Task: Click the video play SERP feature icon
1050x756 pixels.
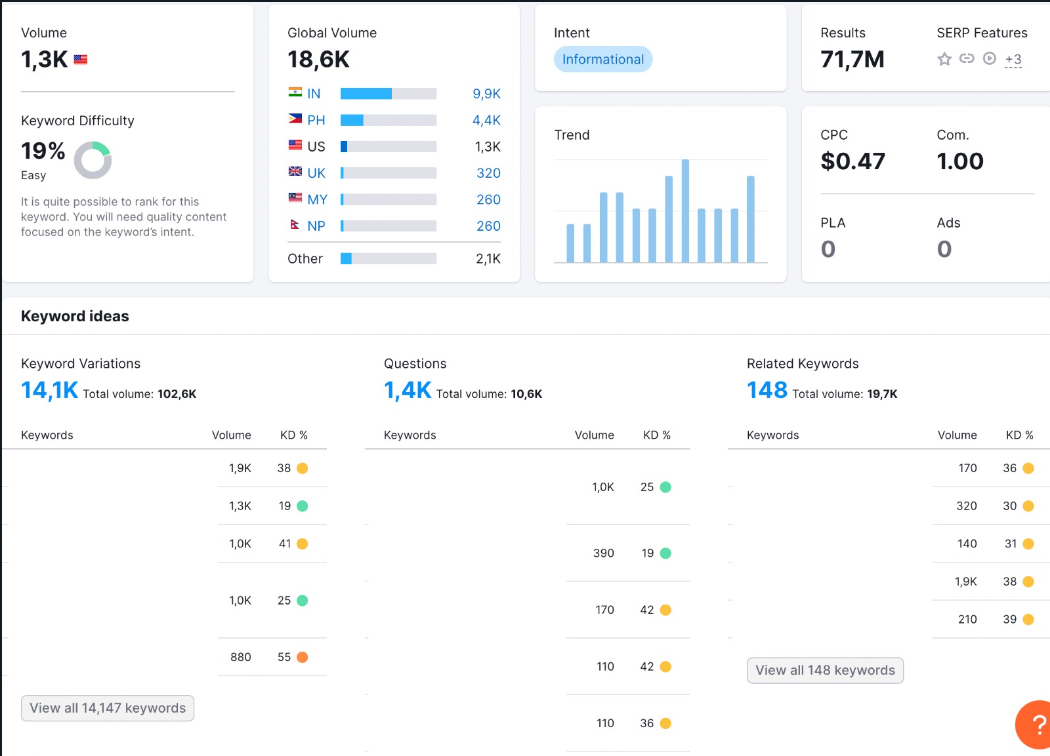Action: click(989, 58)
